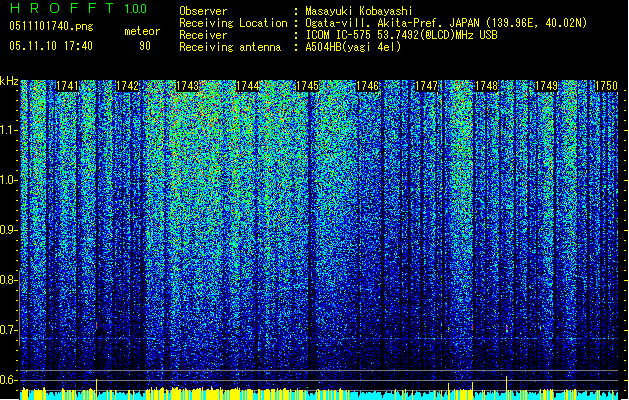Click the kHz axis unit label
This screenshot has width=629, height=400.
point(9,81)
